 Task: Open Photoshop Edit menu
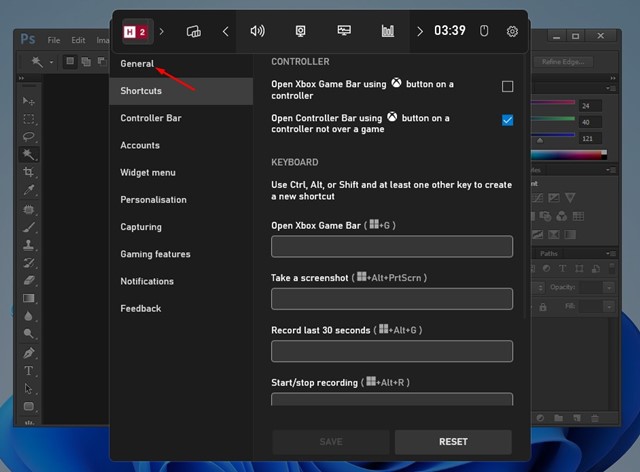78,40
